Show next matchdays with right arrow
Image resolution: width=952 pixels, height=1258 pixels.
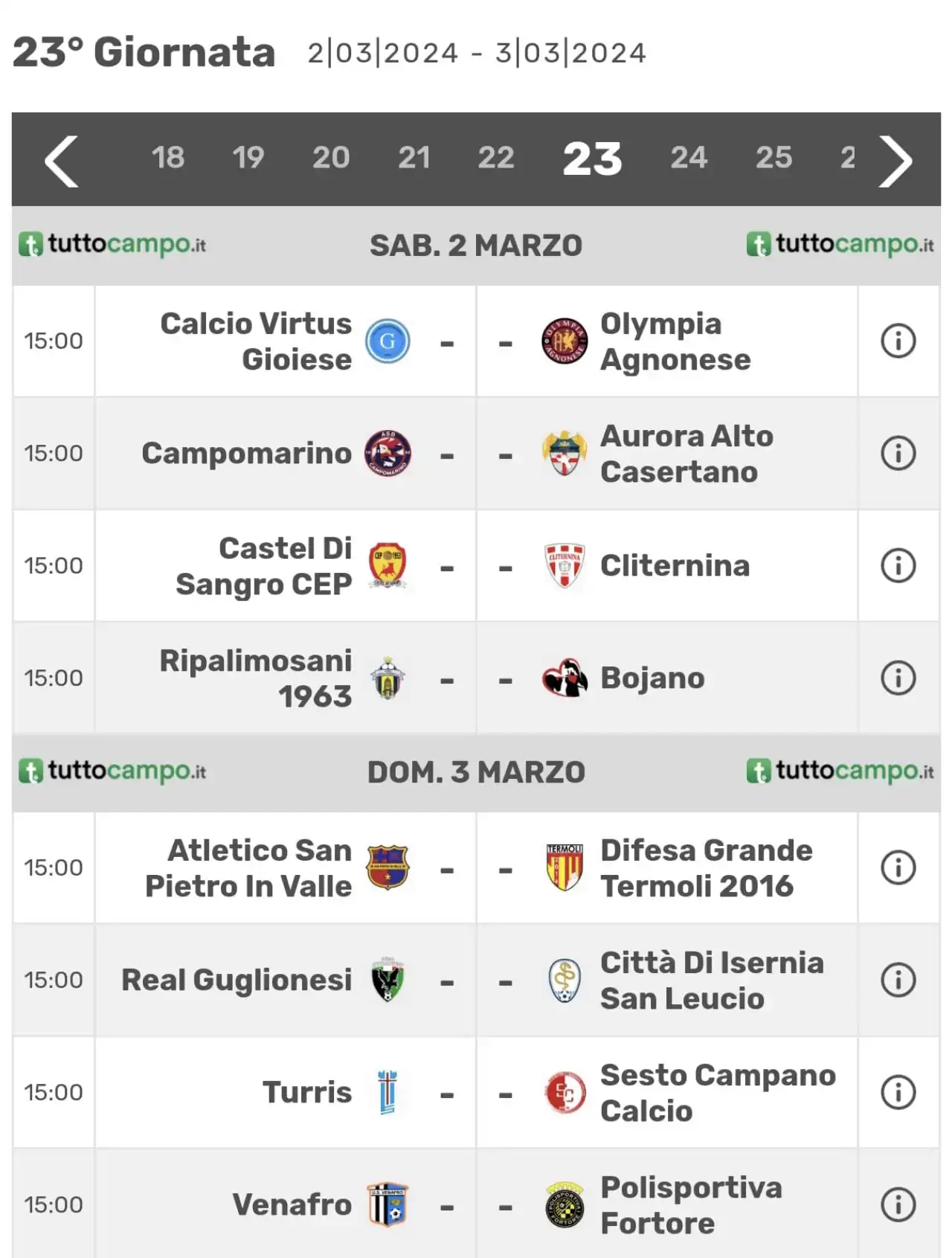tap(895, 161)
